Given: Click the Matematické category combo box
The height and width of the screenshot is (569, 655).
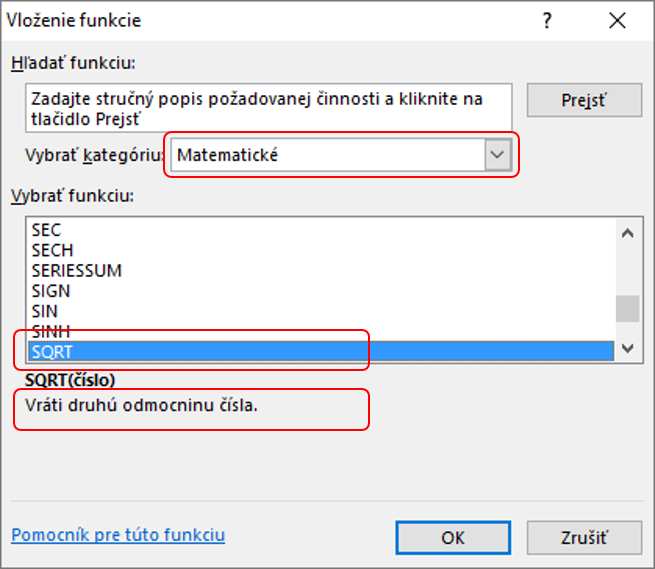Looking at the screenshot, I should tap(341, 155).
